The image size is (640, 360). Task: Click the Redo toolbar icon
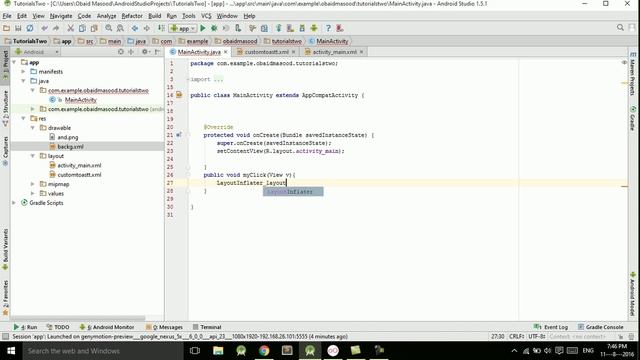56,28
